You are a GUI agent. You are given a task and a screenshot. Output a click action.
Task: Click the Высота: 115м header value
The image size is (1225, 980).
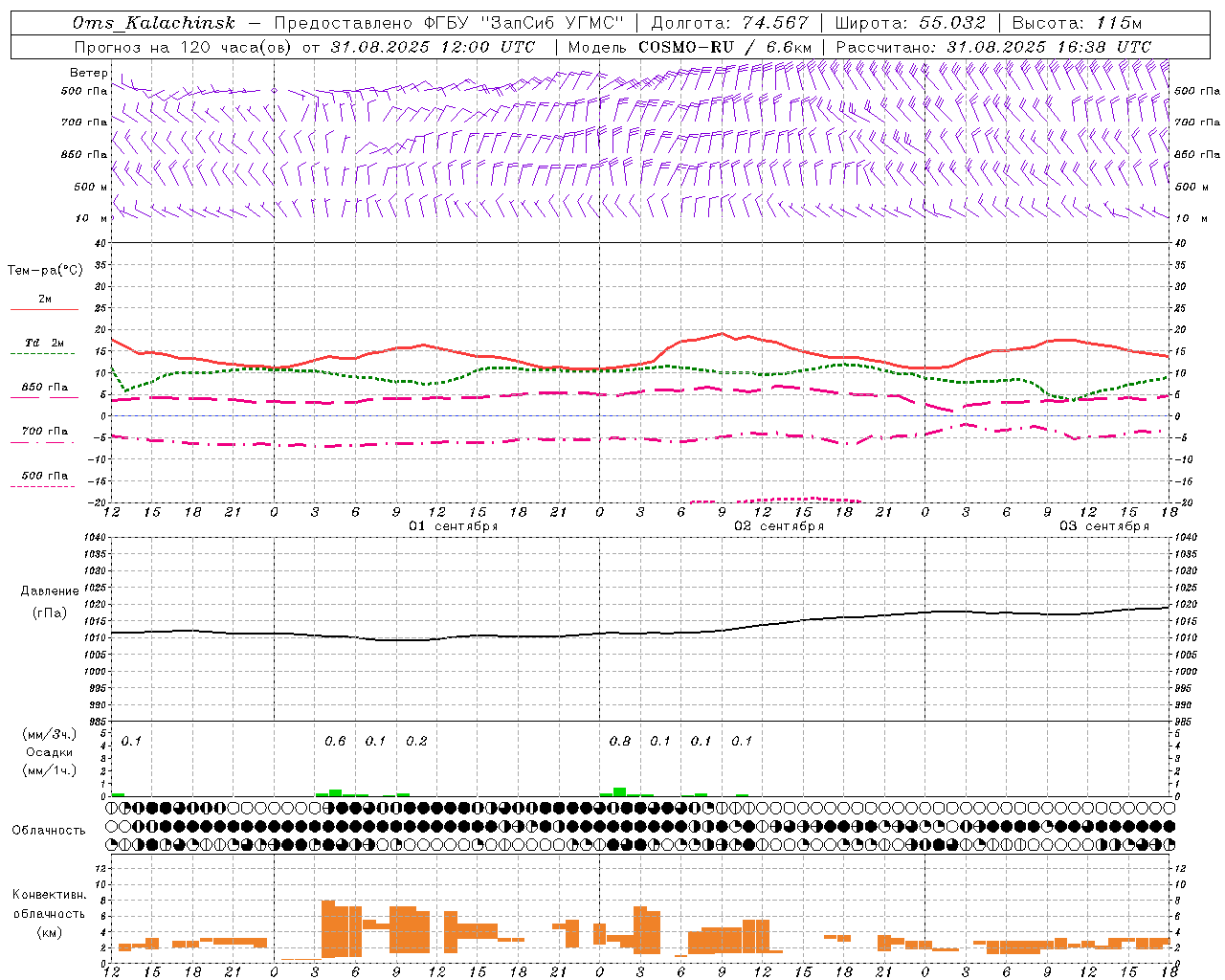(x=1077, y=23)
